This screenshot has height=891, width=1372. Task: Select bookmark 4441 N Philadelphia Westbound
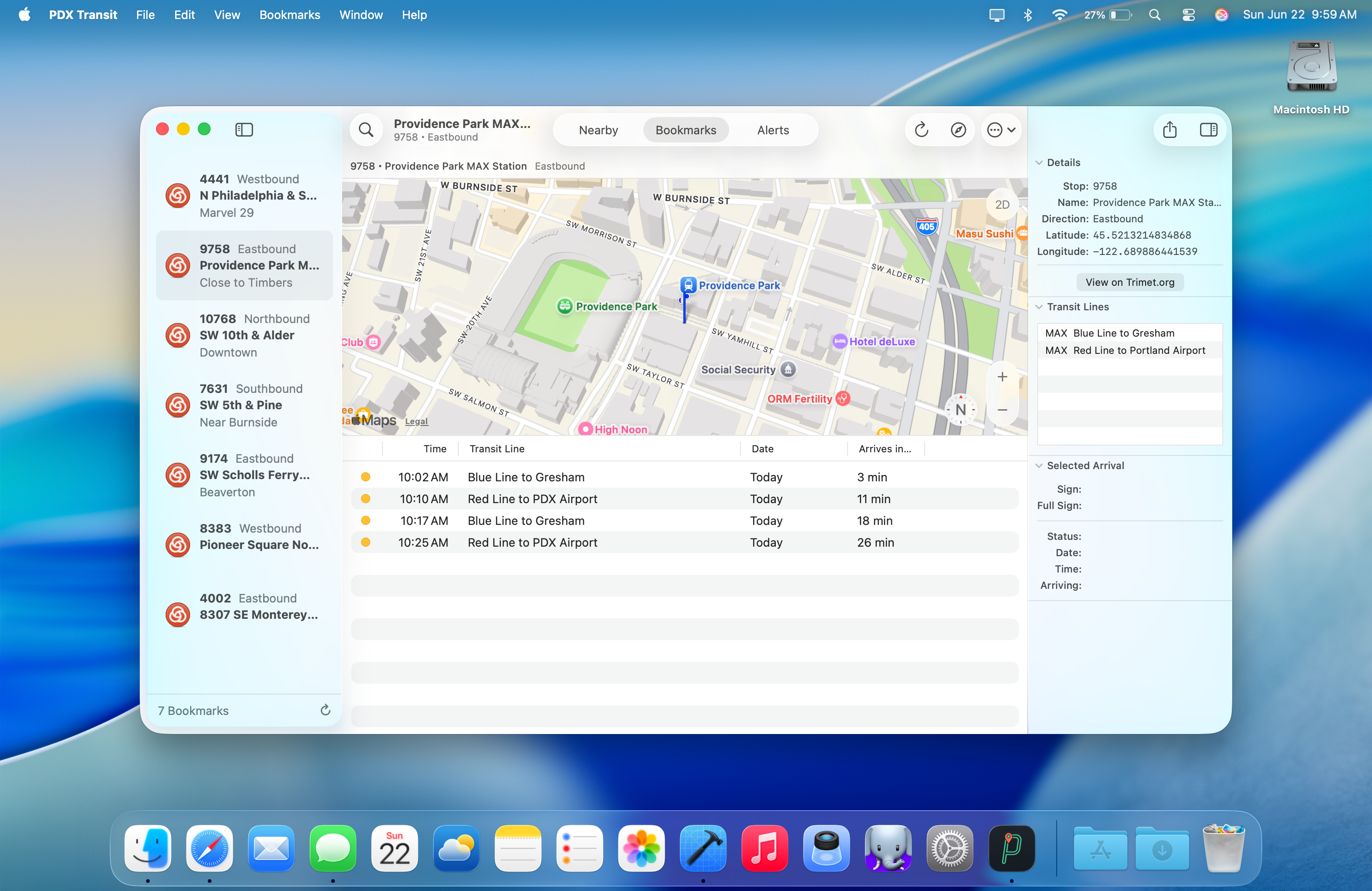coord(245,196)
